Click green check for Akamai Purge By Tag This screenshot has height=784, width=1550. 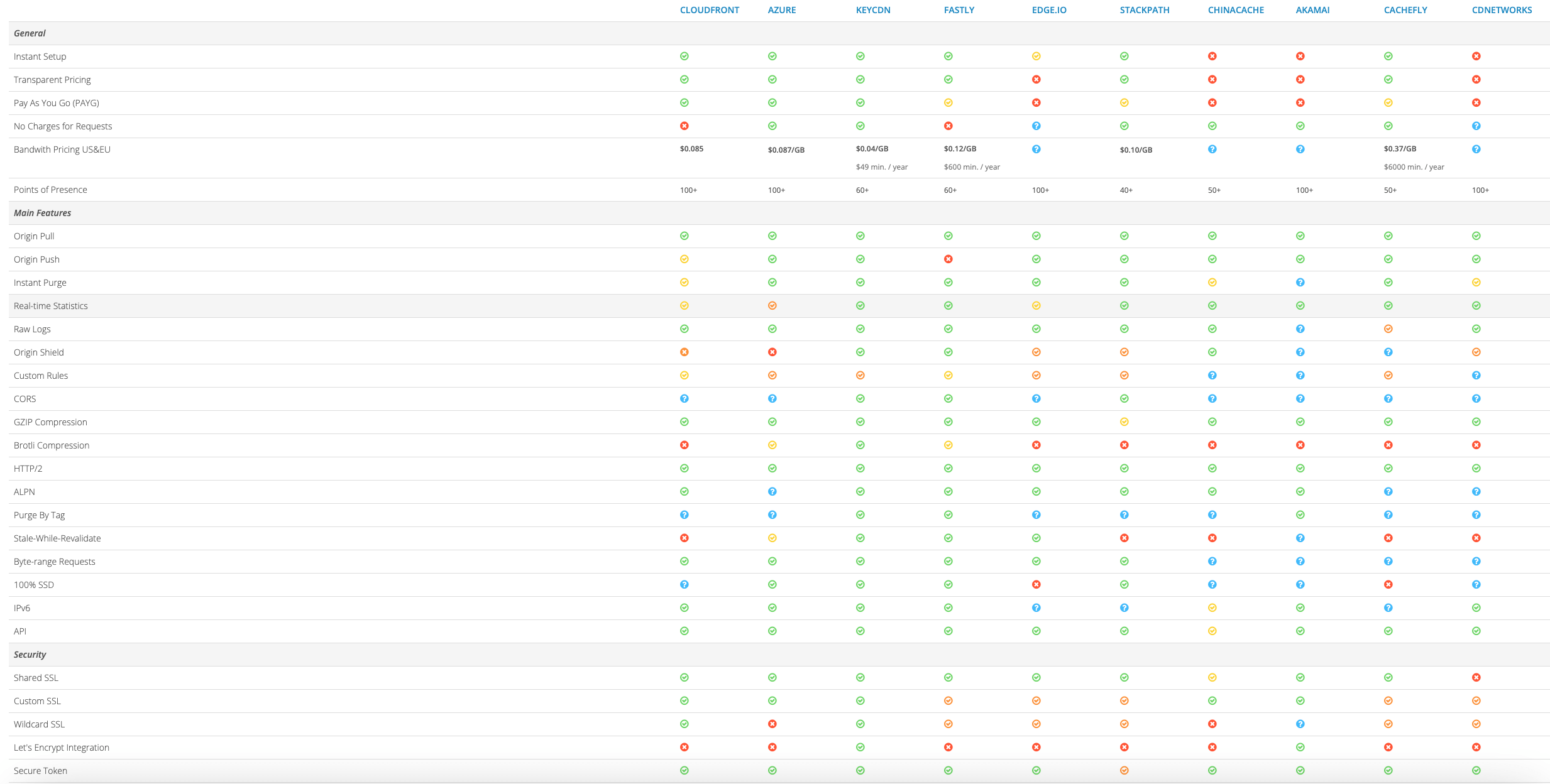[1300, 515]
